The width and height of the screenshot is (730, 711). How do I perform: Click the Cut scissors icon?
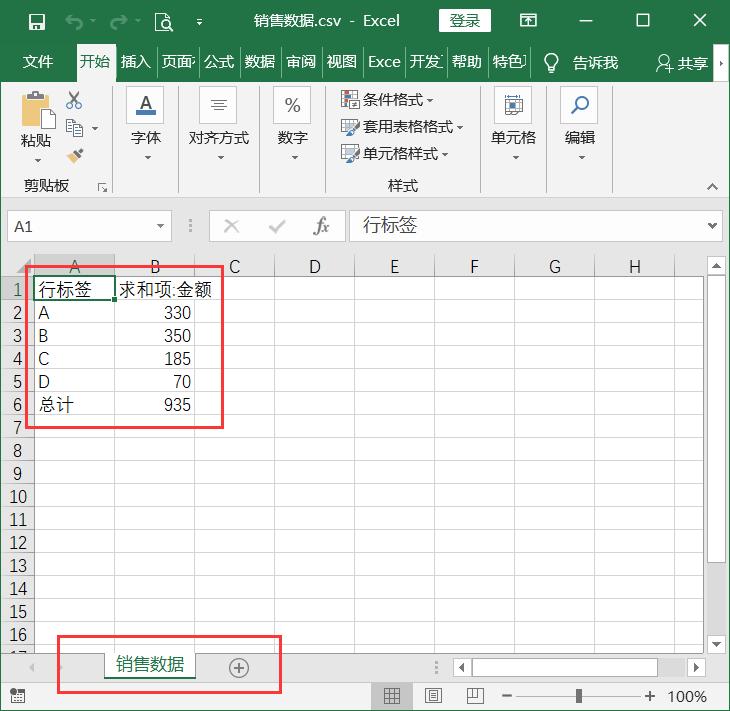tap(74, 100)
